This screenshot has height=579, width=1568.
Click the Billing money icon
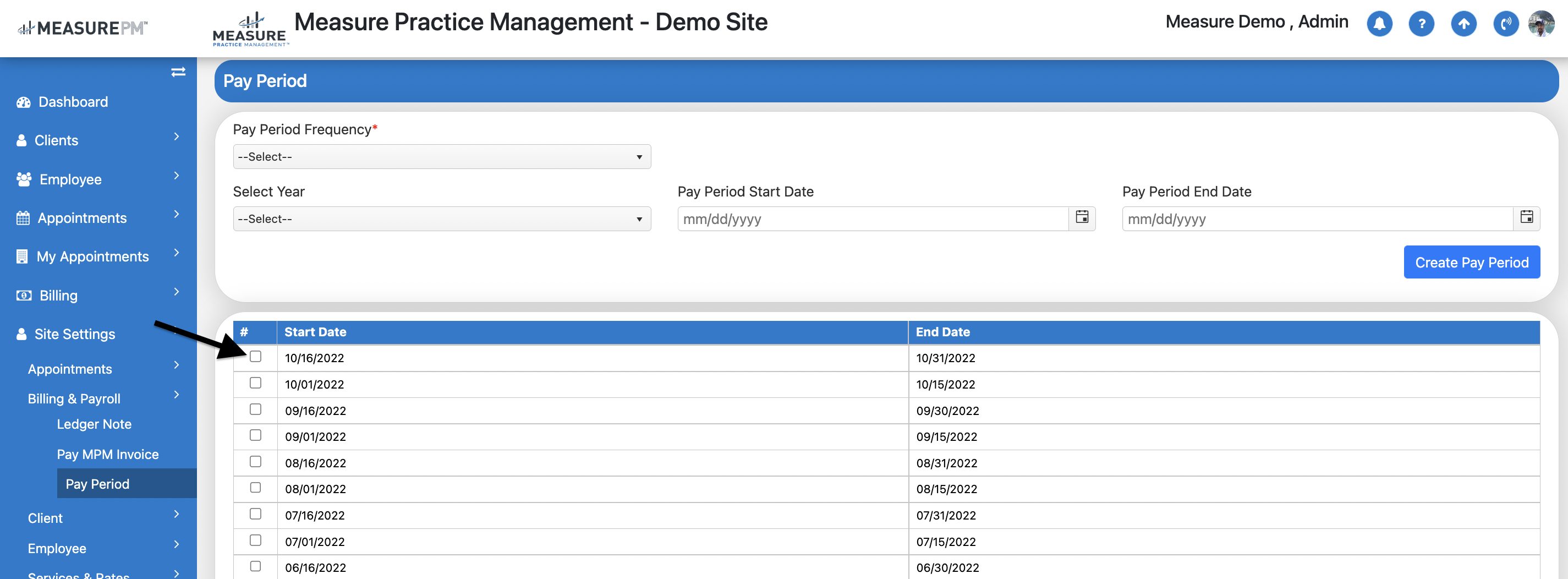click(24, 296)
